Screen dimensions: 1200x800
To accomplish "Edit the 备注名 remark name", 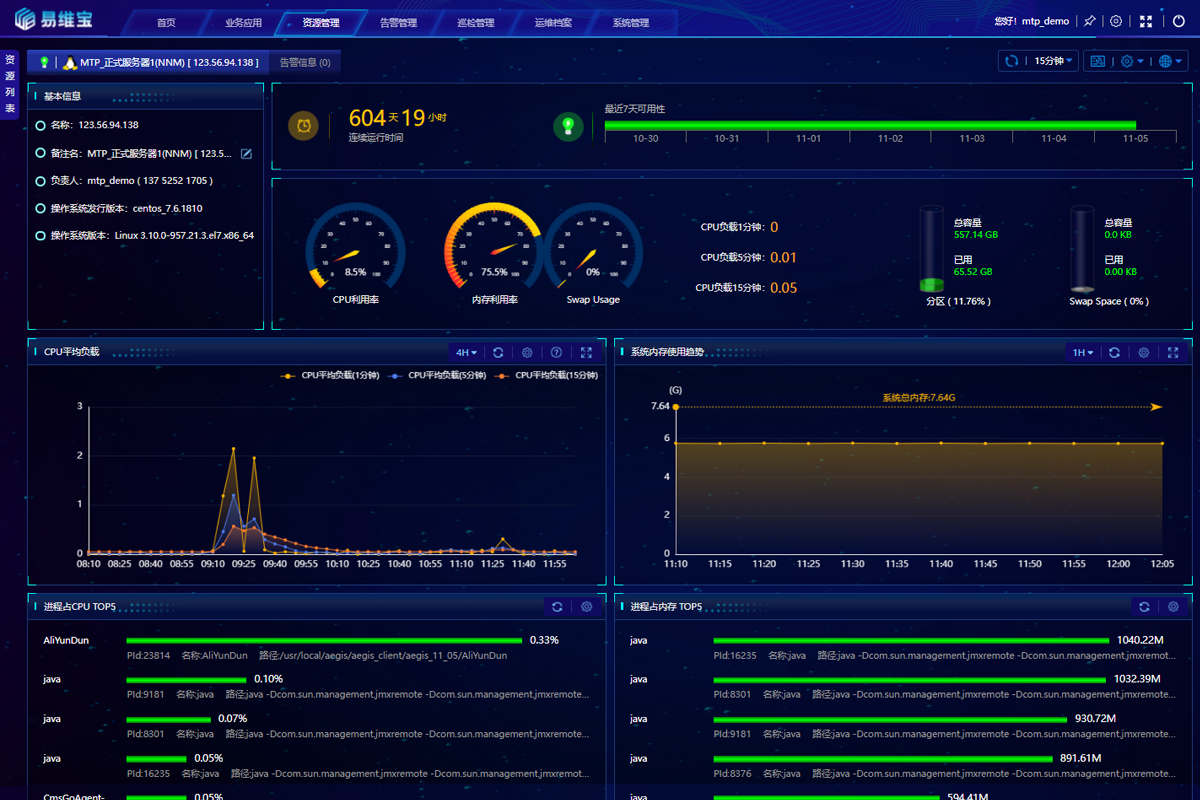I will [246, 153].
